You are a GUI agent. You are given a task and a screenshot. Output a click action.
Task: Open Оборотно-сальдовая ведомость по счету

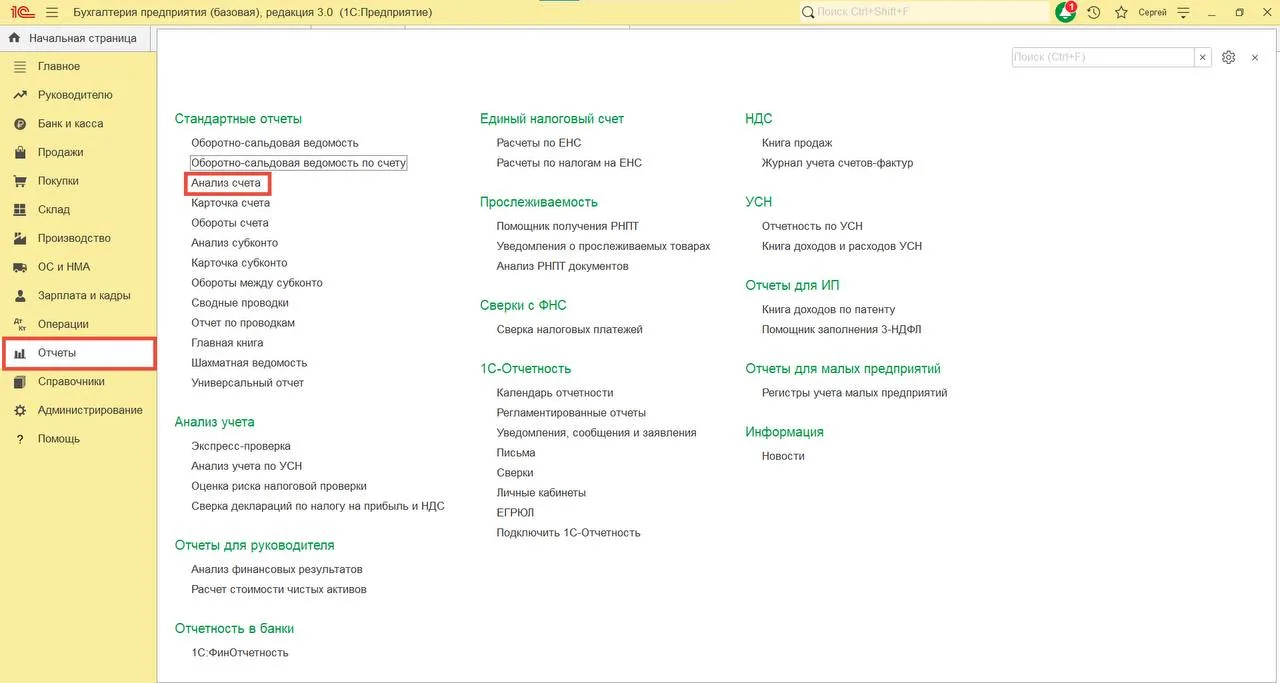pyautogui.click(x=299, y=163)
